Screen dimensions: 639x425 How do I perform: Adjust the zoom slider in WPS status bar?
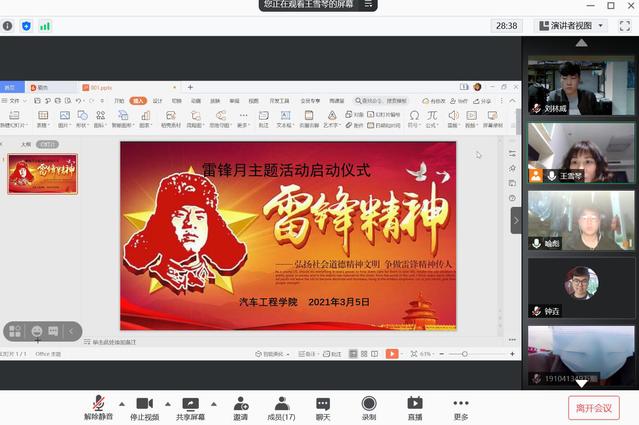pyautogui.click(x=464, y=354)
